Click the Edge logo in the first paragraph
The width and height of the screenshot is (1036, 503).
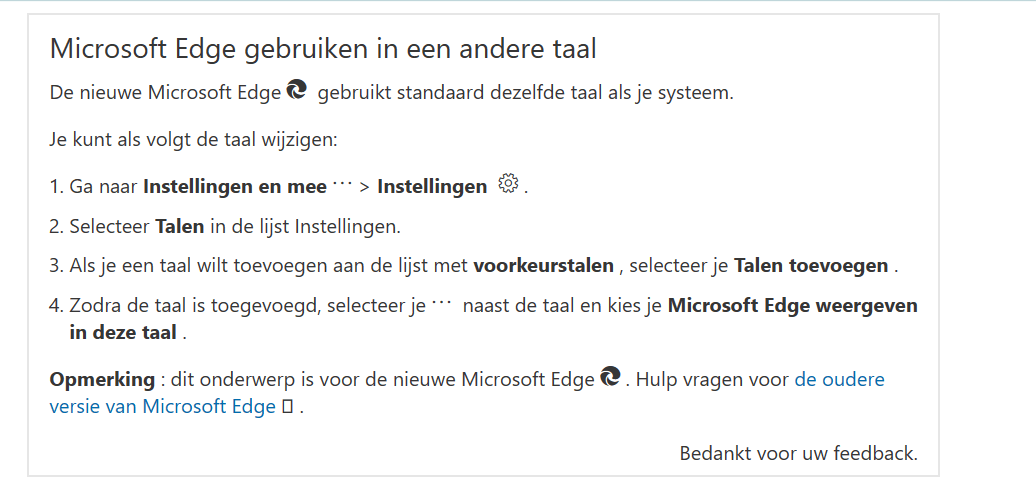point(297,89)
